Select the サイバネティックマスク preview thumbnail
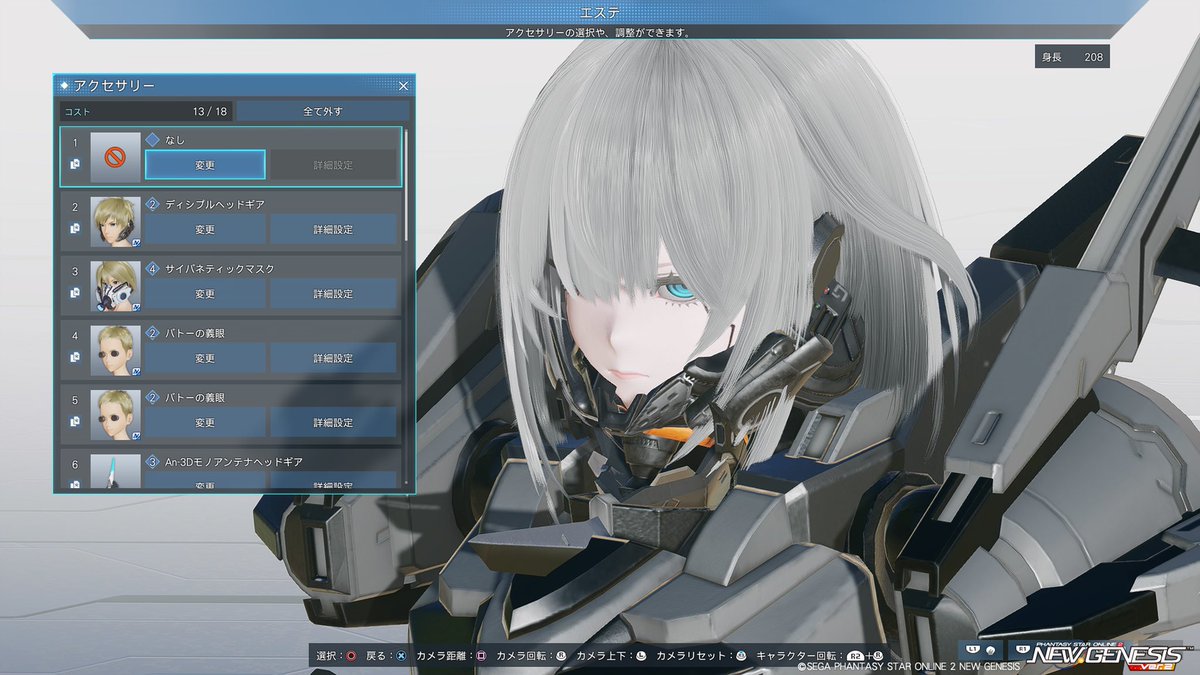Screen dimensions: 1200x675 [x=115, y=285]
